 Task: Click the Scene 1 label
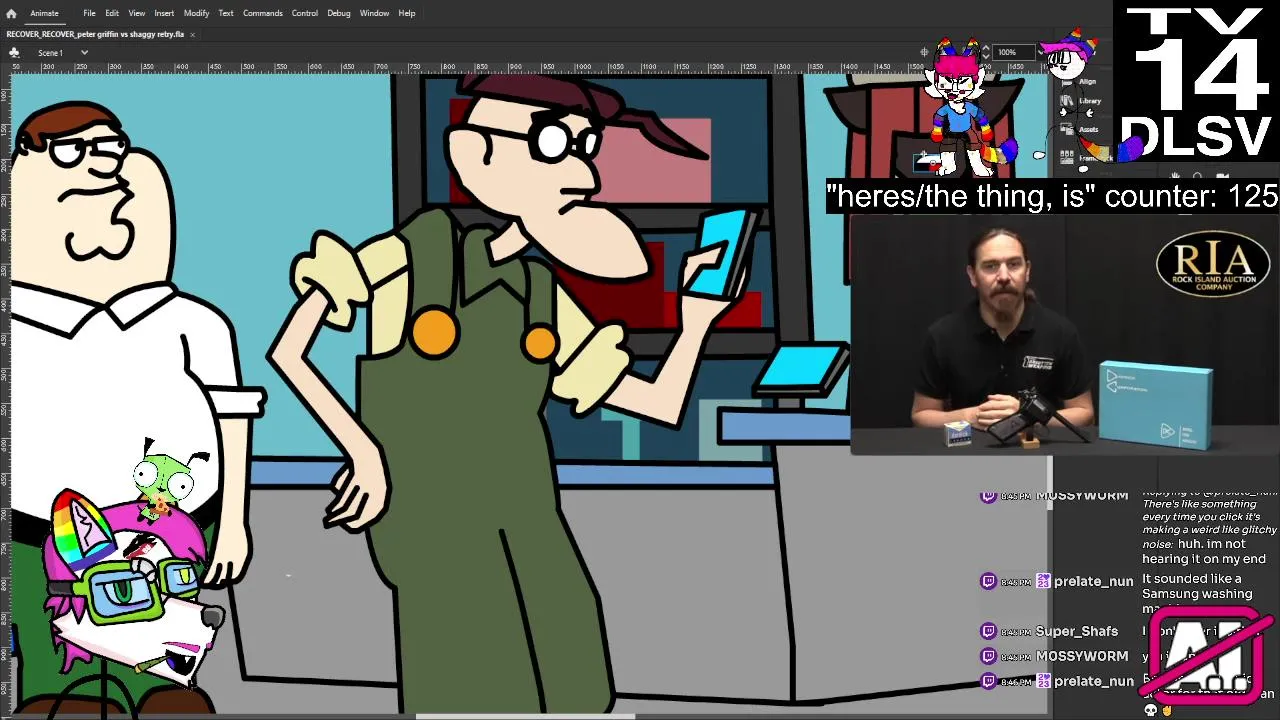(50, 52)
